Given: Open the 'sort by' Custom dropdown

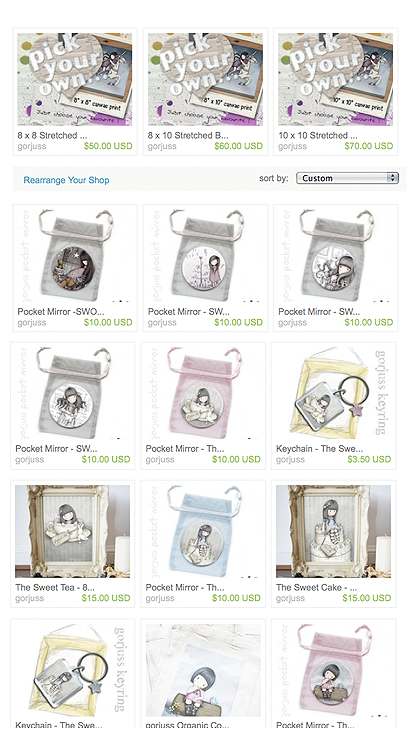Looking at the screenshot, I should tap(347, 178).
